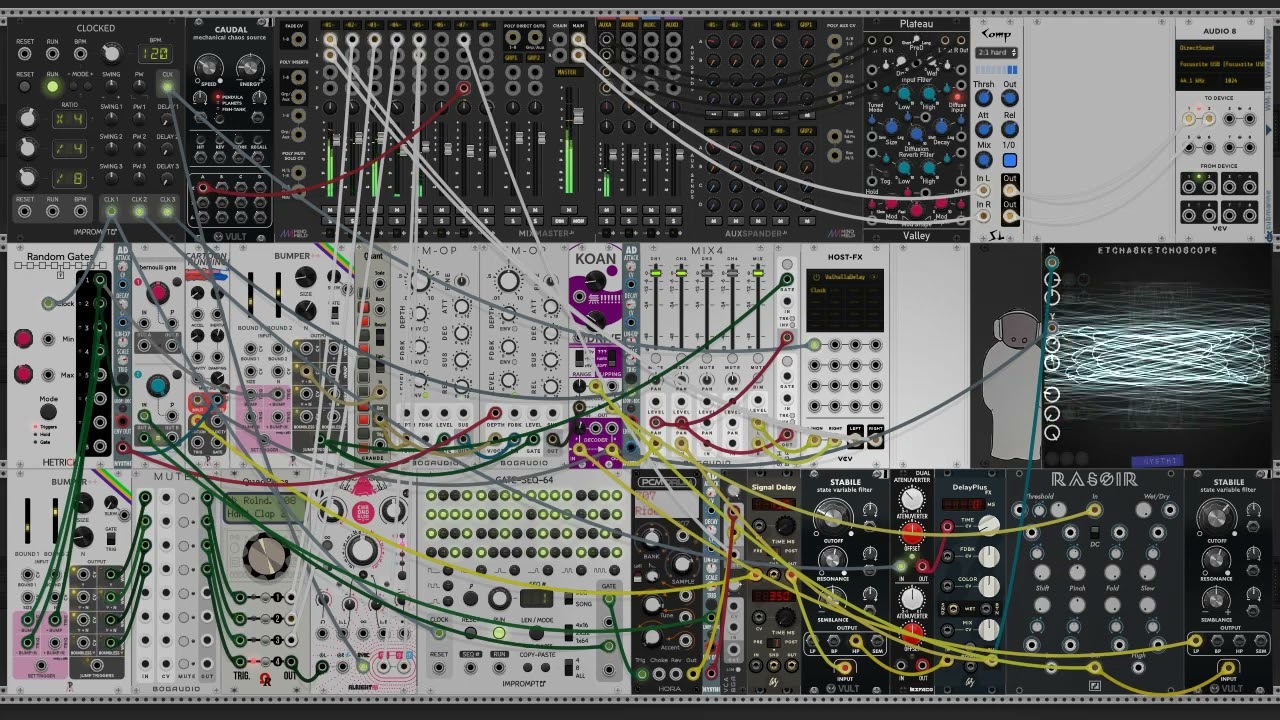1280x720 pixels.
Task: Click the Rel knob on Comp
Action: 1010,130
